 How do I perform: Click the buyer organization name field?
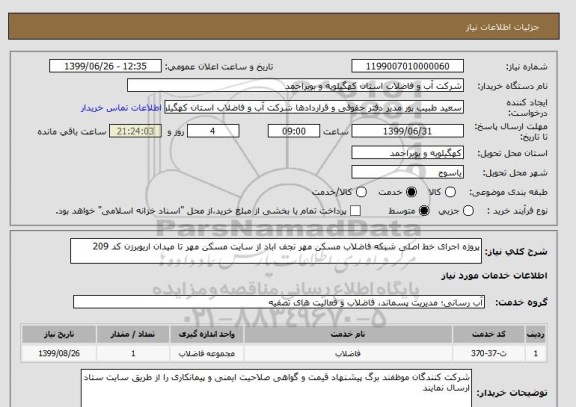tap(295, 86)
